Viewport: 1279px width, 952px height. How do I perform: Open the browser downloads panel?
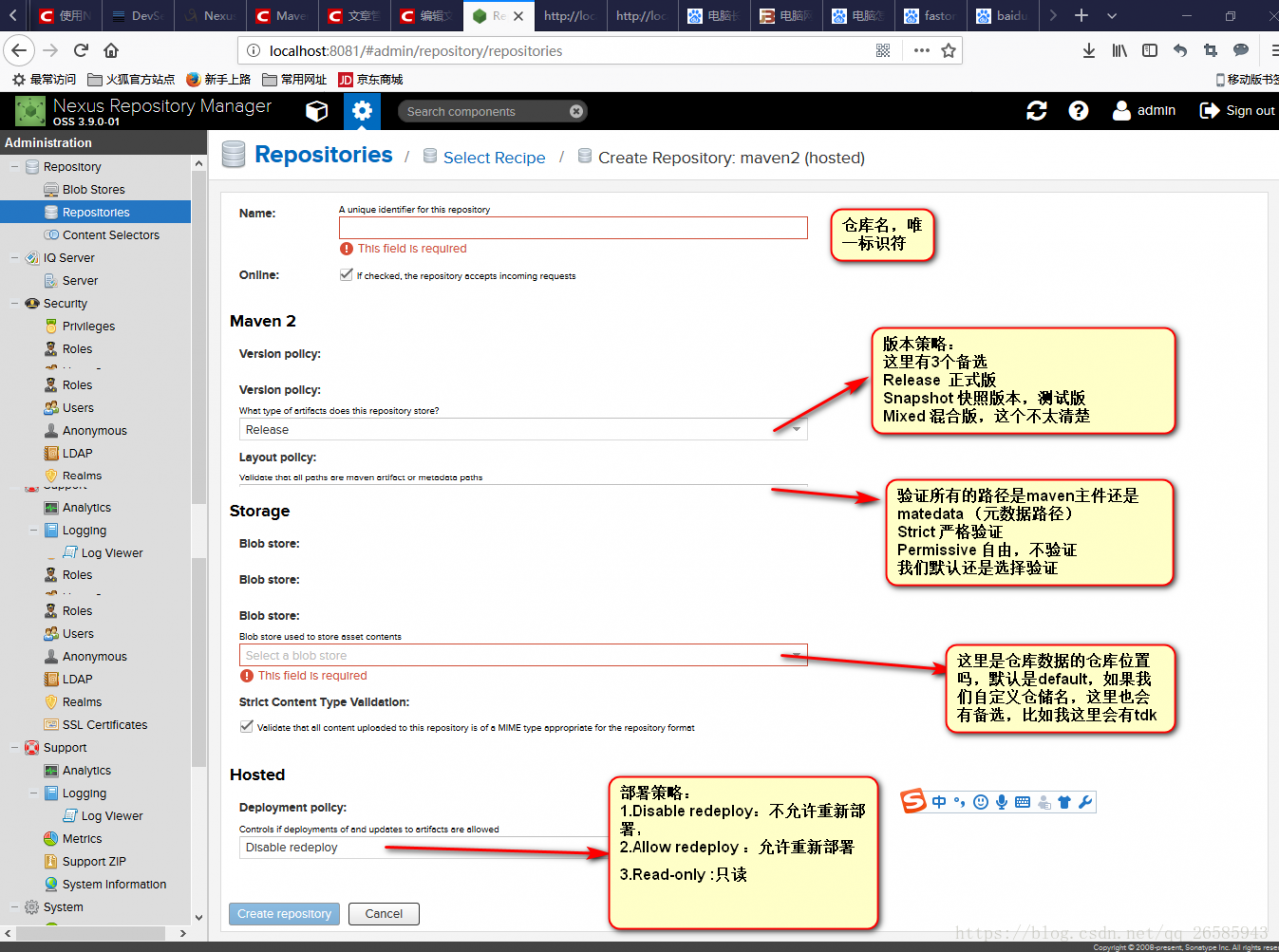pos(1089,50)
